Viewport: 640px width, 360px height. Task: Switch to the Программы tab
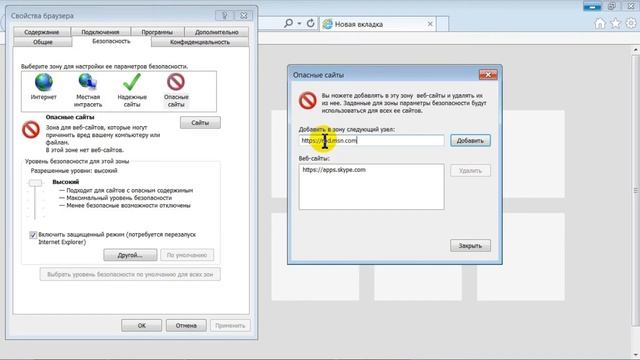tap(157, 32)
